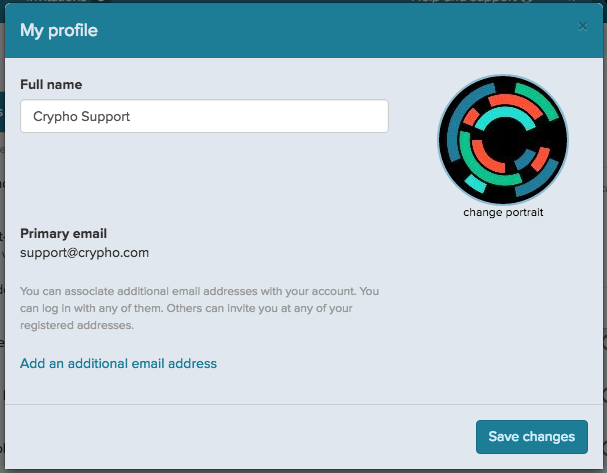Click the circular profile portrait image
Image resolution: width=607 pixels, height=473 pixels.
click(x=503, y=139)
